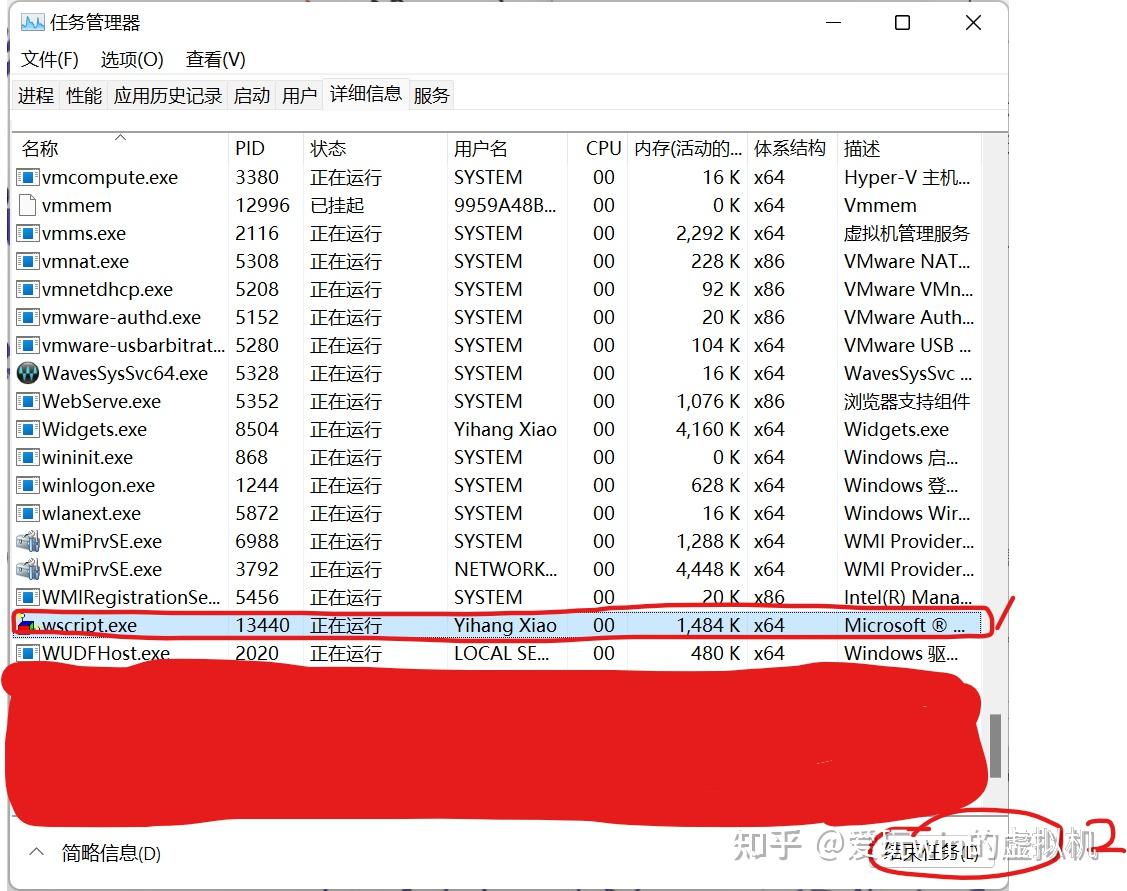
Task: Click the WavesSysSvc64.exe process icon
Action: tap(27, 373)
